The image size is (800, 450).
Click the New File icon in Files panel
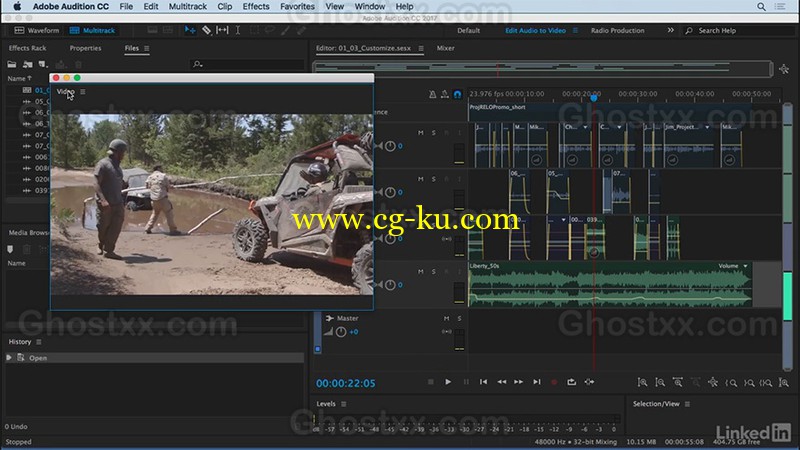point(43,64)
